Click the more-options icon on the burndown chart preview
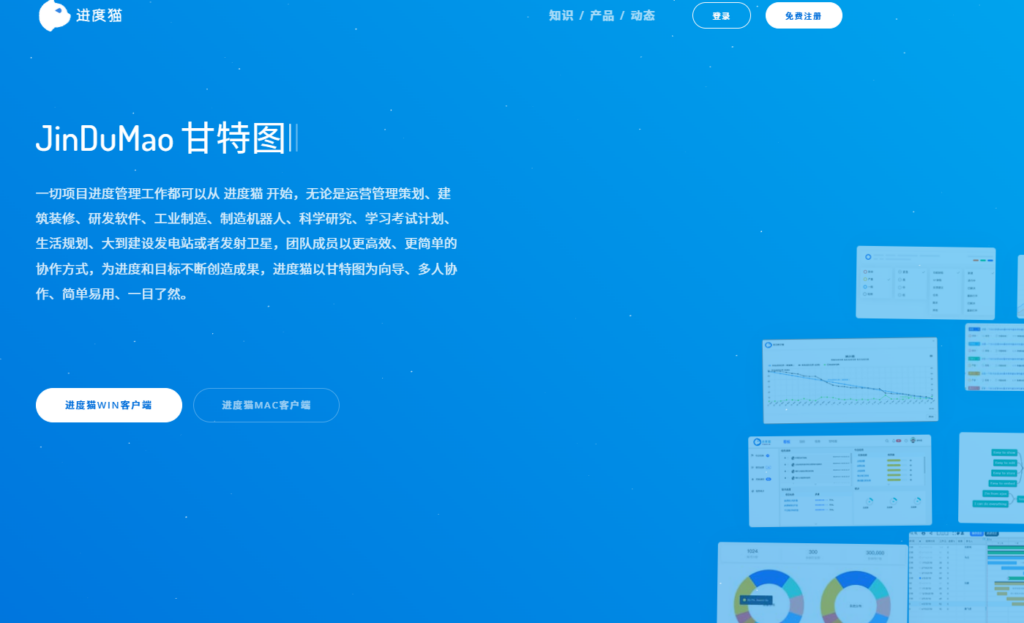1024x623 pixels. point(931,356)
